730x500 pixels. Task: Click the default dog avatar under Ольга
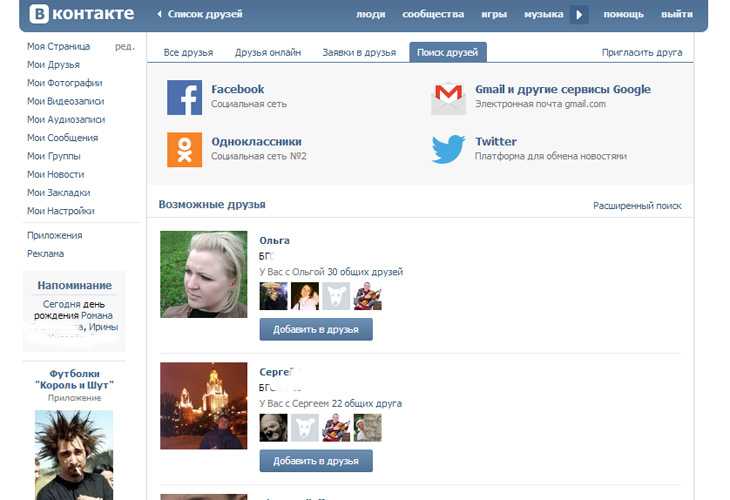(336, 296)
